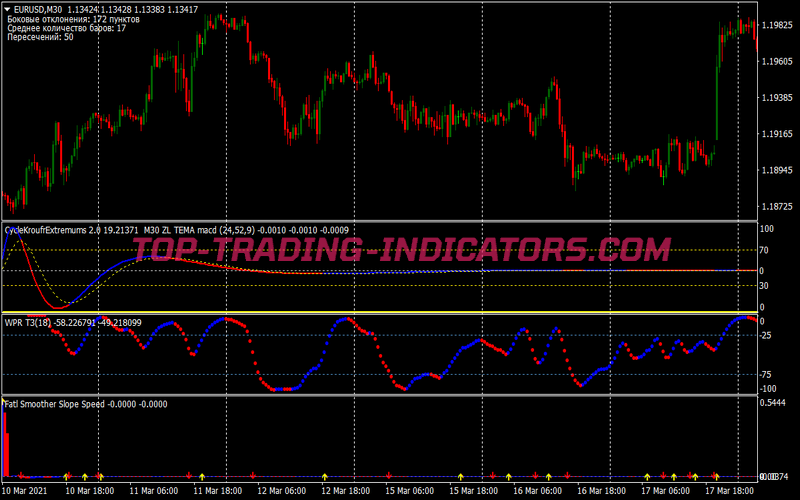Click the yellow up arrow above 12 Mar 18:00
Screen dimensions: 800x500
tap(324, 477)
